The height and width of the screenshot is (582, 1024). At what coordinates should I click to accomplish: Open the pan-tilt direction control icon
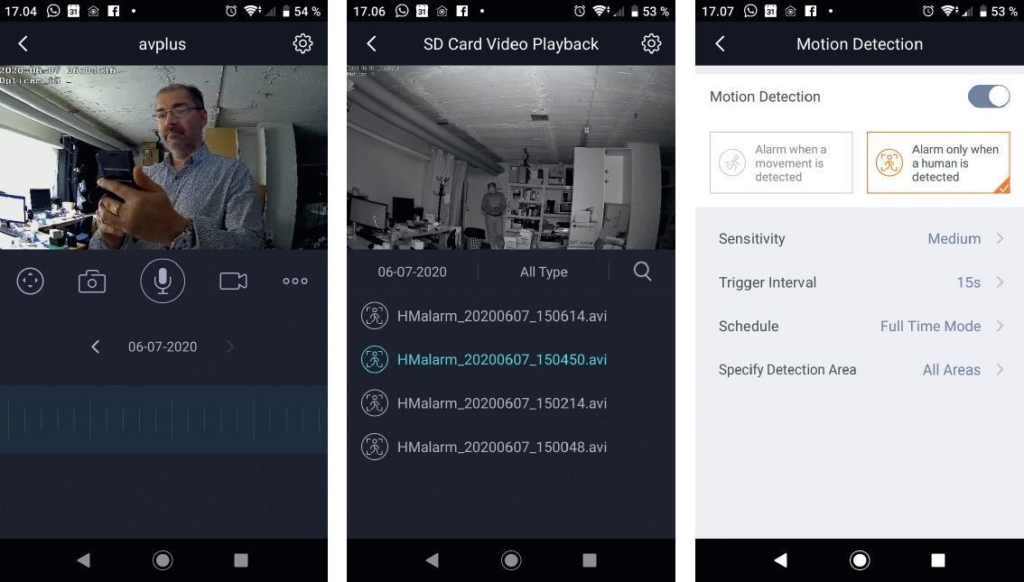click(30, 282)
